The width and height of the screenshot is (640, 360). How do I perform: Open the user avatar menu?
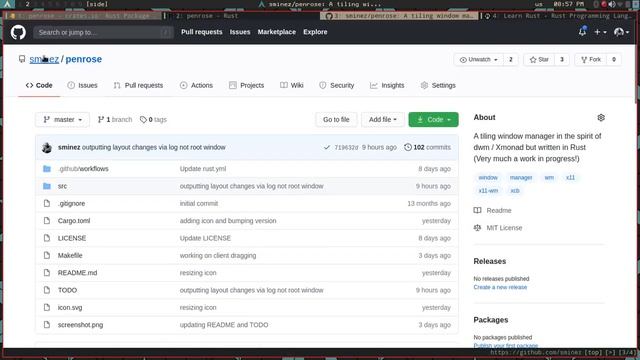click(x=621, y=32)
